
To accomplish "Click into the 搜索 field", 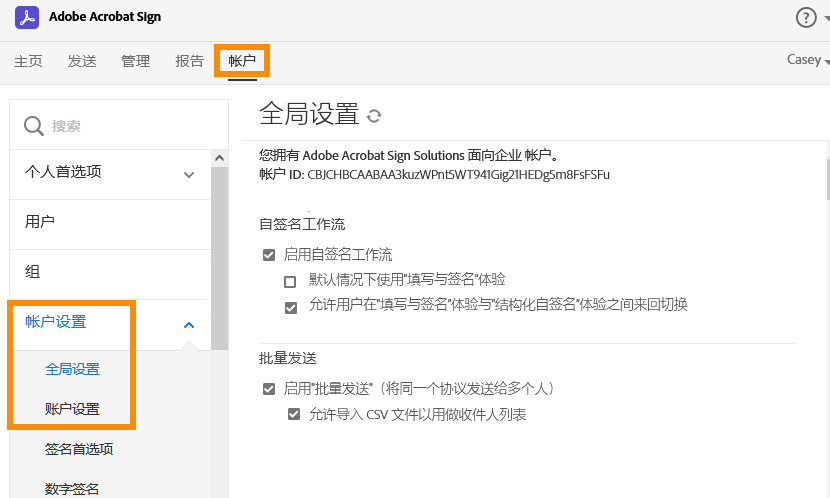I will pos(119,126).
